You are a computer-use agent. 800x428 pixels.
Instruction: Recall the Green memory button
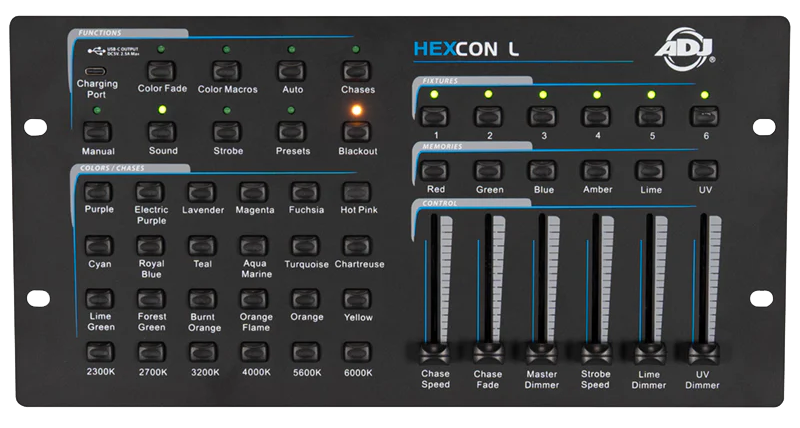(x=488, y=171)
